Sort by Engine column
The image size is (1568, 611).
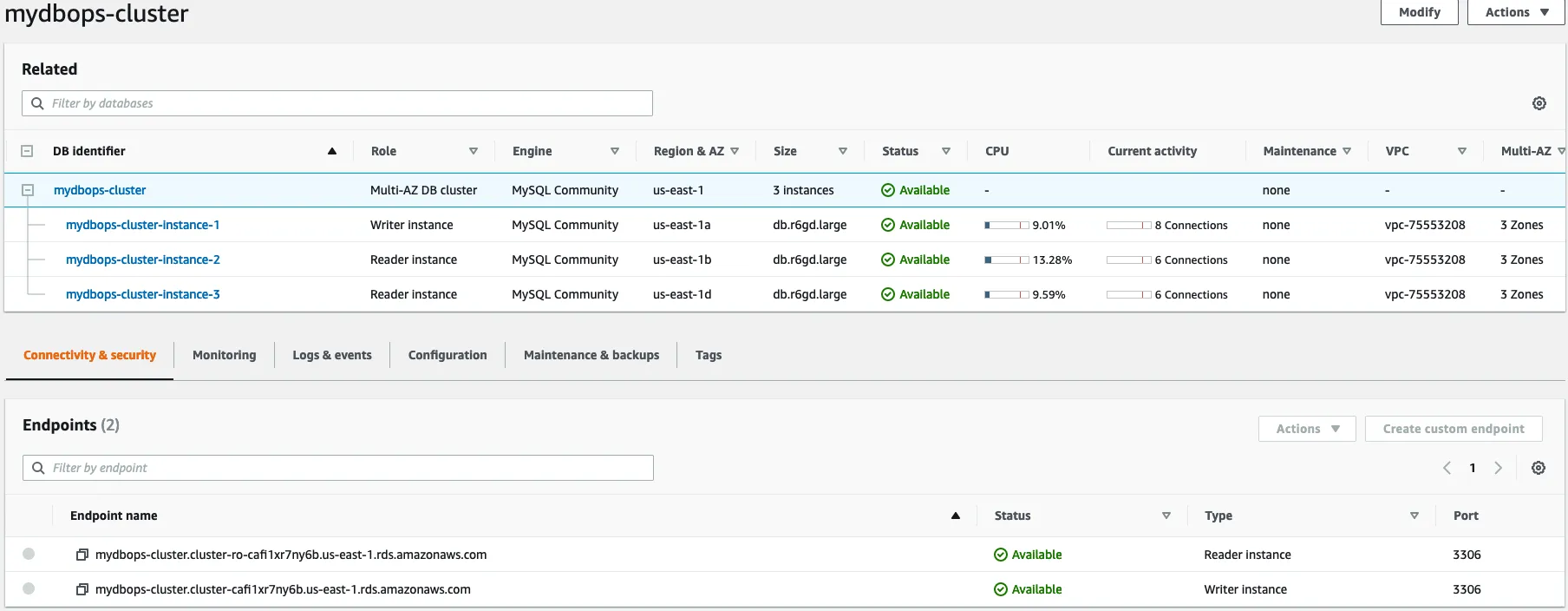(615, 151)
